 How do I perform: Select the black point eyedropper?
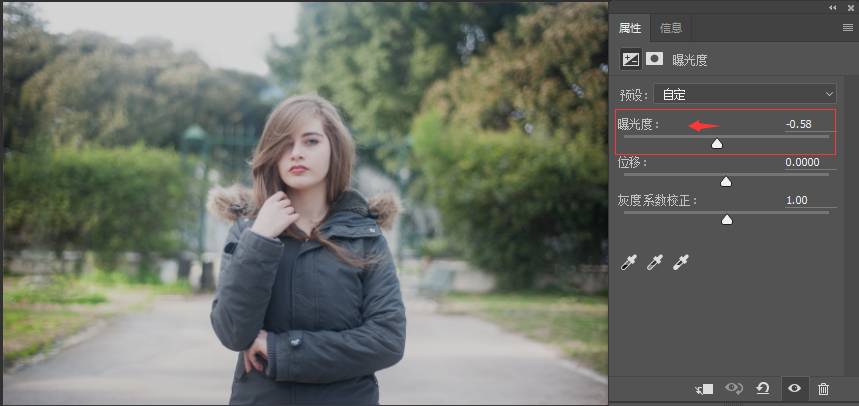tap(628, 262)
